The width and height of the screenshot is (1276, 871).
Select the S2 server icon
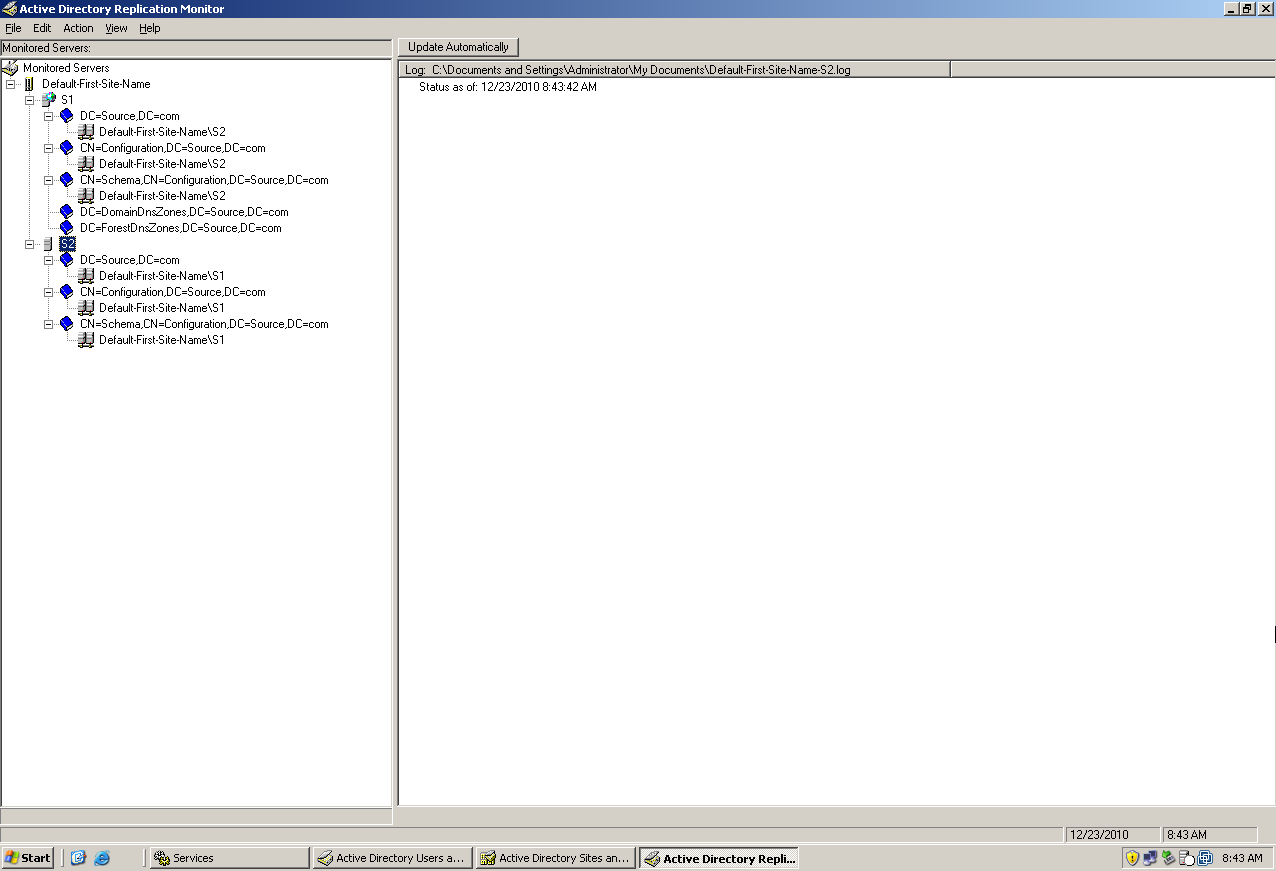coord(48,244)
